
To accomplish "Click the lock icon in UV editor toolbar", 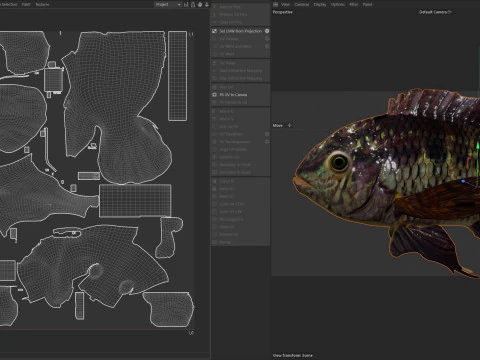I will coord(193,4).
